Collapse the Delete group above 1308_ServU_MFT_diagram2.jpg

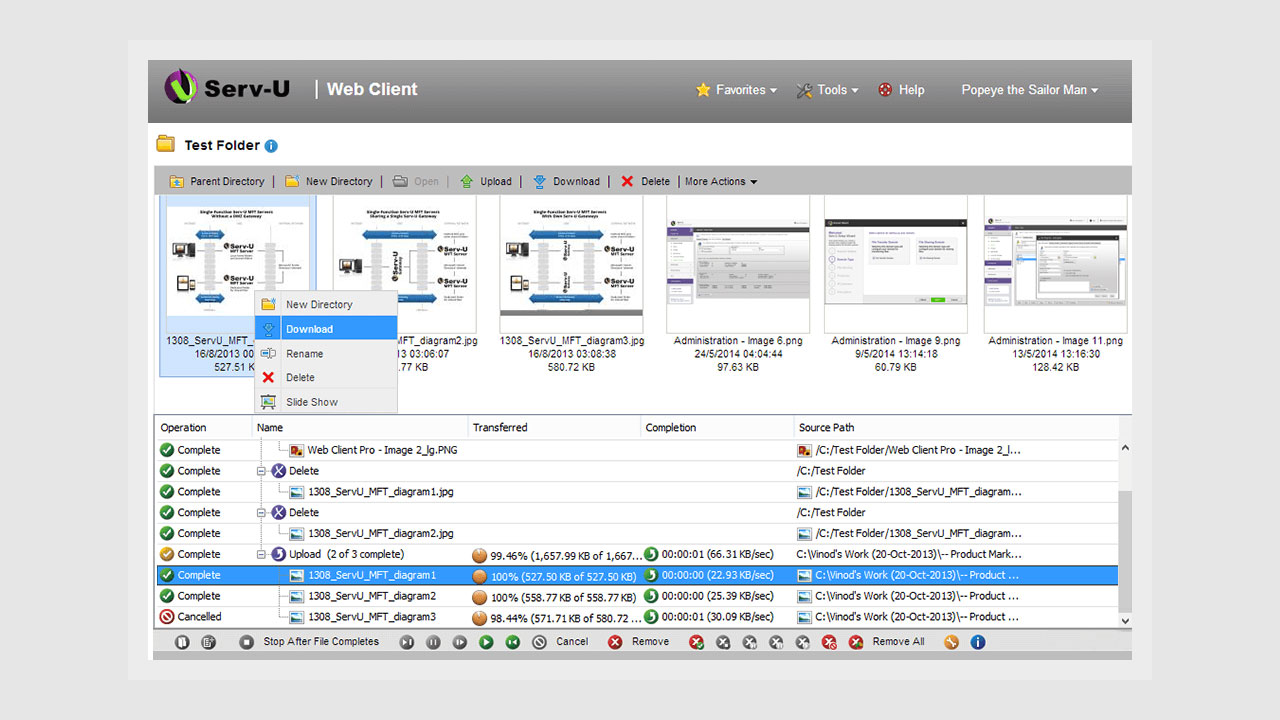click(x=262, y=513)
